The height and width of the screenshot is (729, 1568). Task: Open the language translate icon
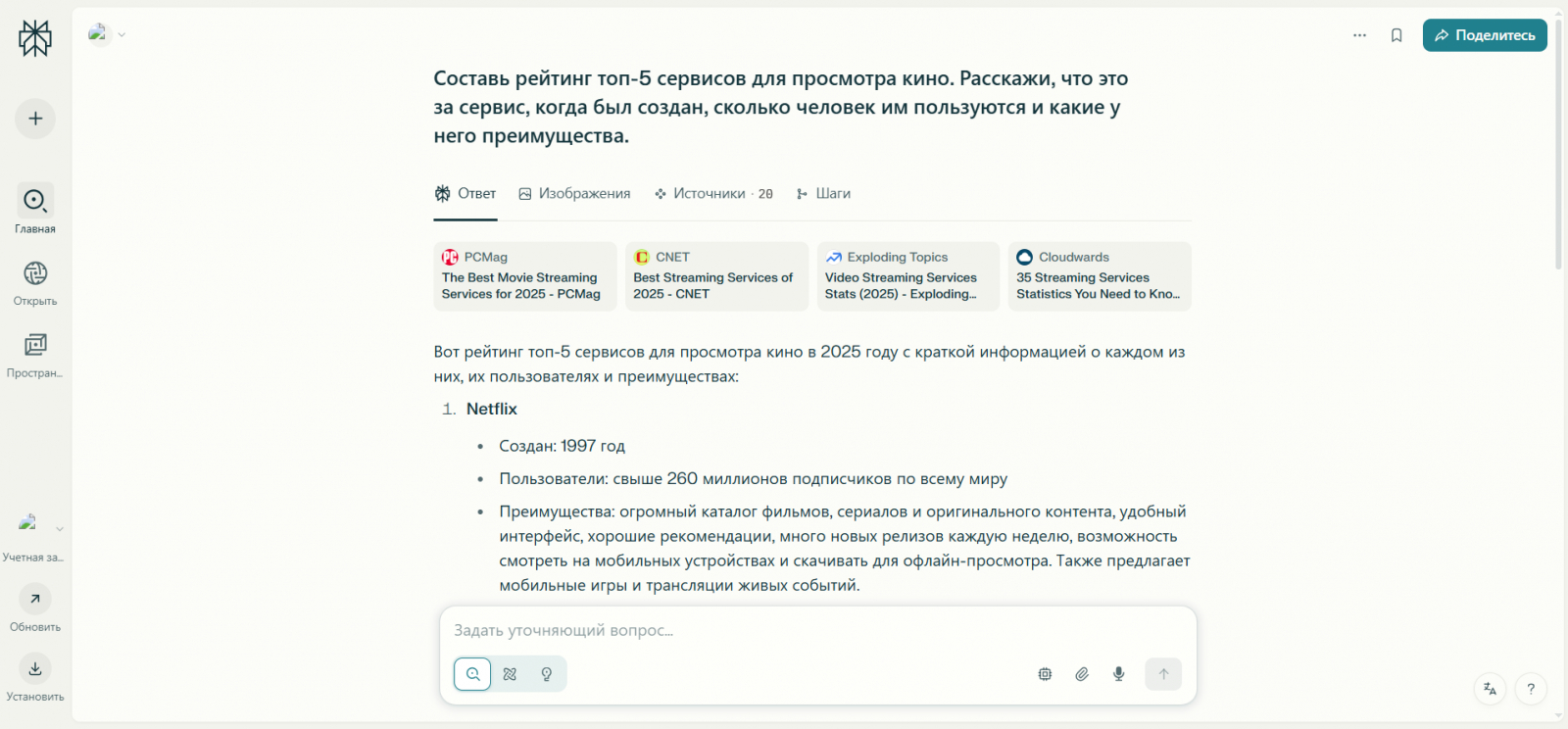tap(1490, 689)
